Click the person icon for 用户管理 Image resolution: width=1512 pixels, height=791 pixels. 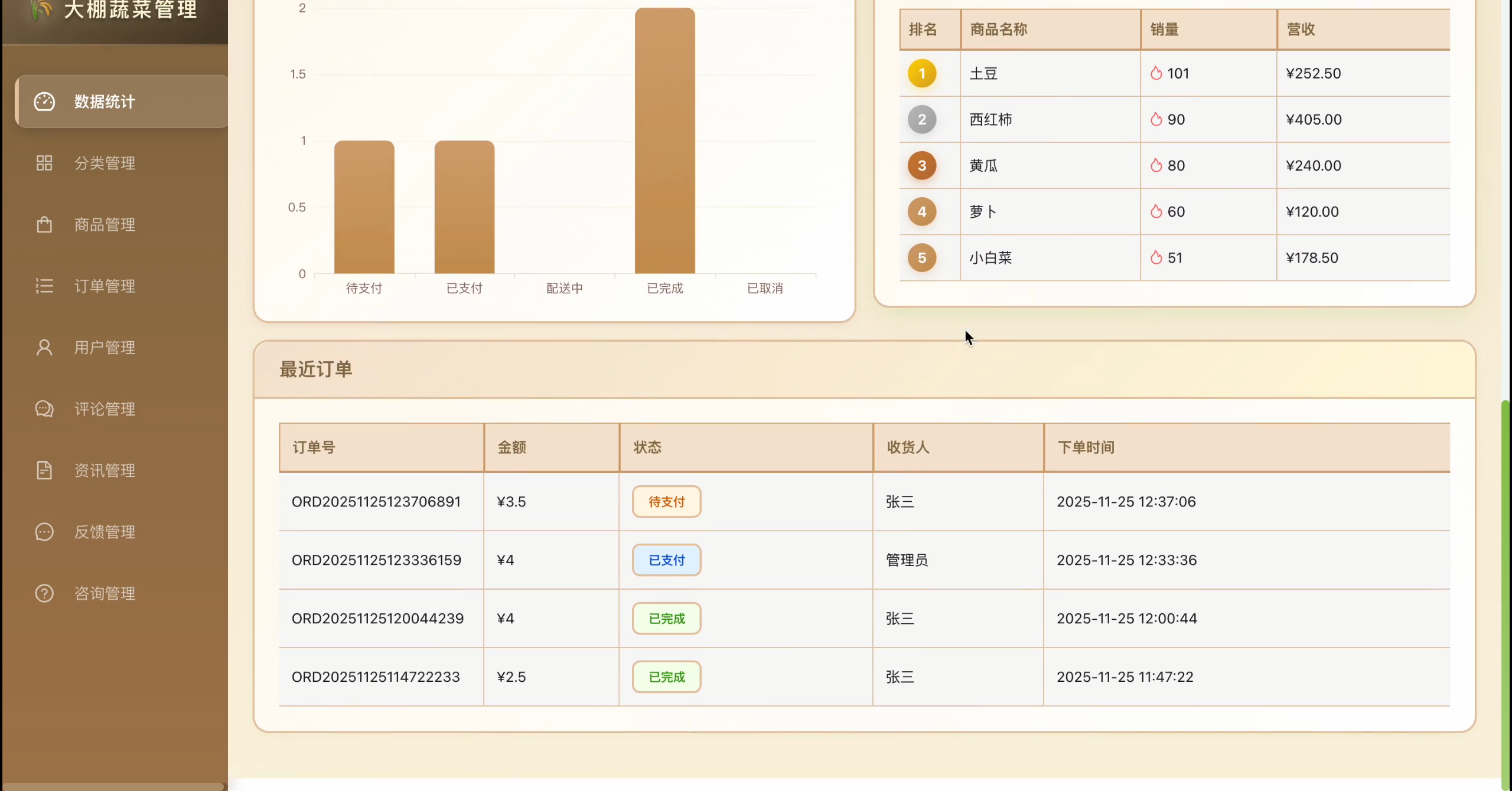point(44,348)
